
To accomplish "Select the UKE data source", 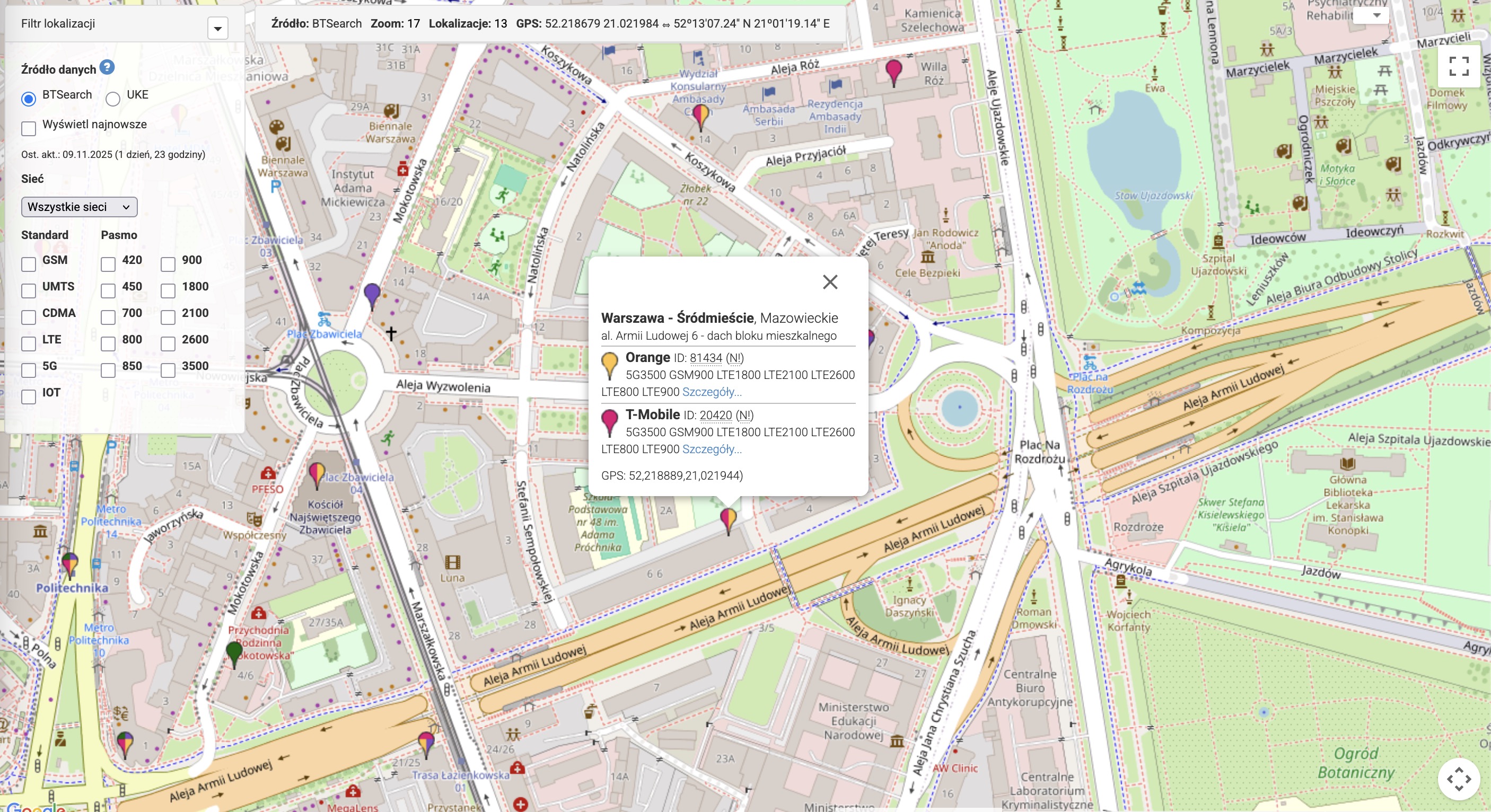I will click(x=113, y=99).
